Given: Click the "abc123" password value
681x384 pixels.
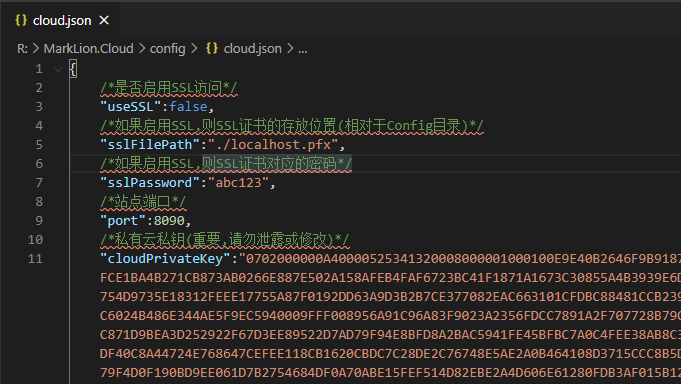Looking at the screenshot, I should 238,183.
